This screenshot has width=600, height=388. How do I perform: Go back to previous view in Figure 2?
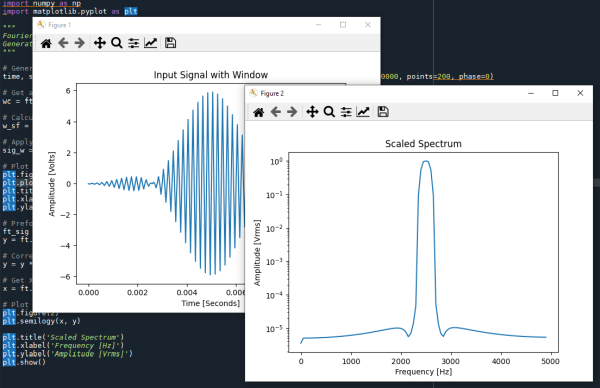276,112
